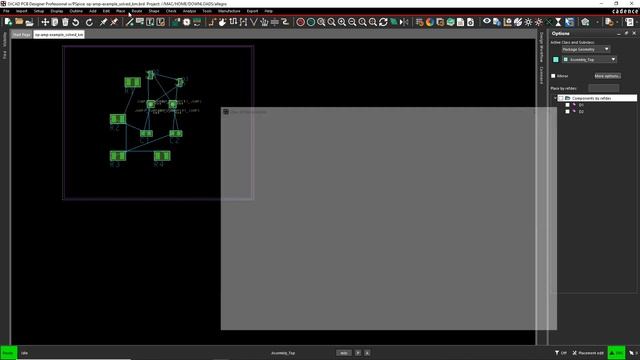
Task: Open the Export menu
Action: pyautogui.click(x=252, y=11)
